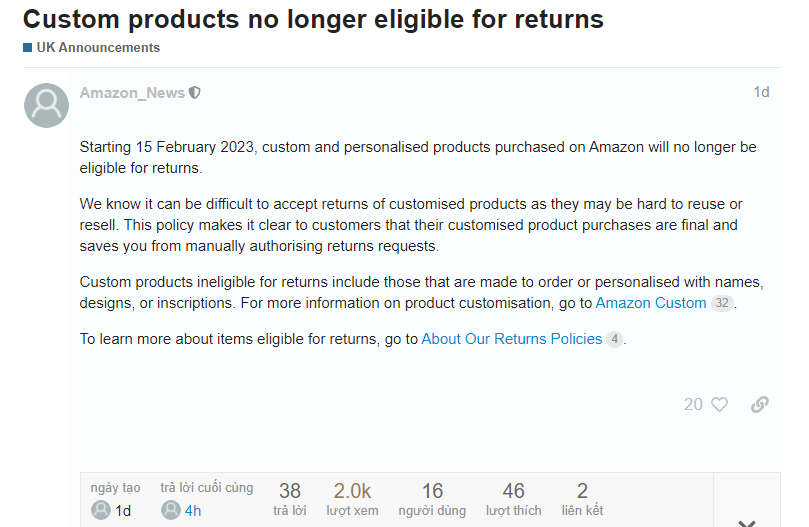Like the post with the heart icon
This screenshot has height=527, width=809.
719,404
